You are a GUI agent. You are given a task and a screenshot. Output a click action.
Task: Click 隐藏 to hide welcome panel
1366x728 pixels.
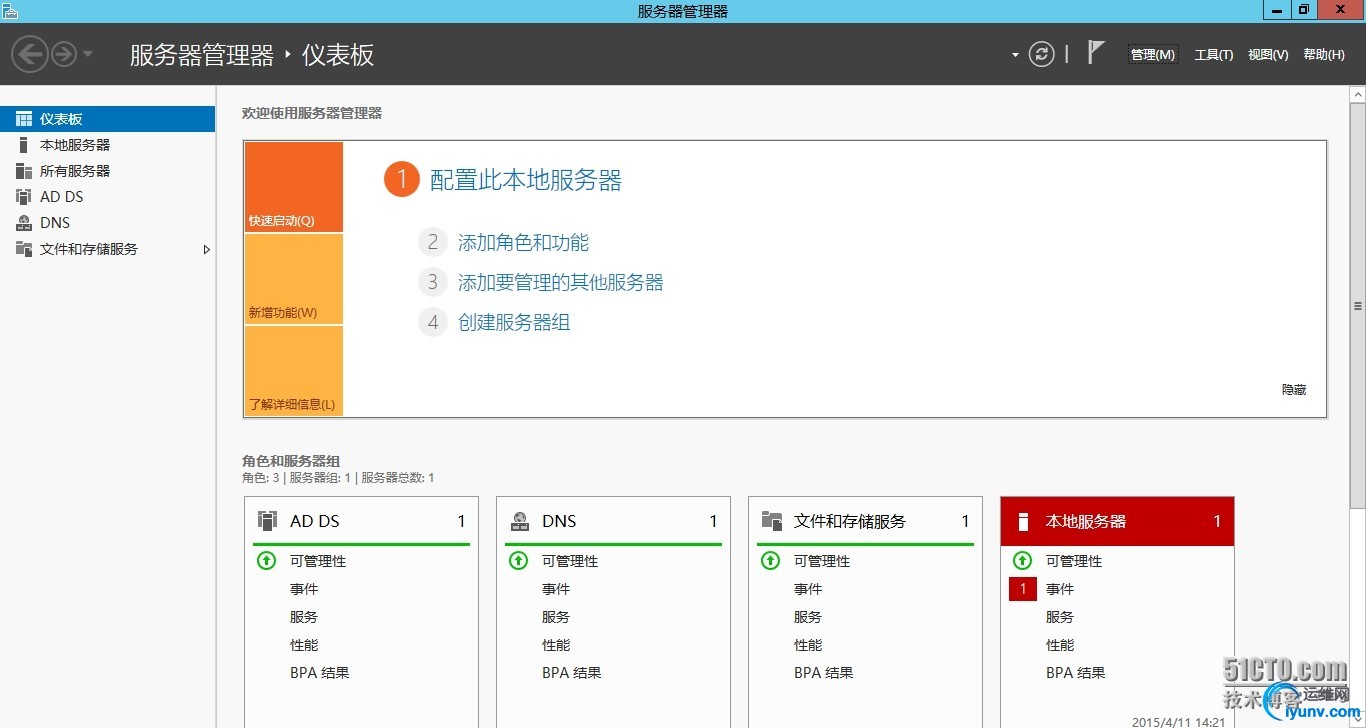[x=1294, y=390]
